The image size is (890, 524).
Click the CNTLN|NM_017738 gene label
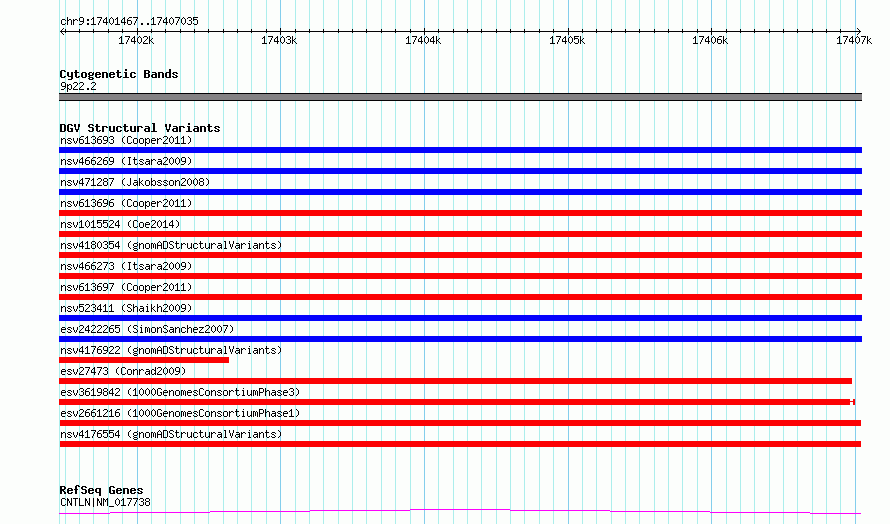pyautogui.click(x=105, y=502)
